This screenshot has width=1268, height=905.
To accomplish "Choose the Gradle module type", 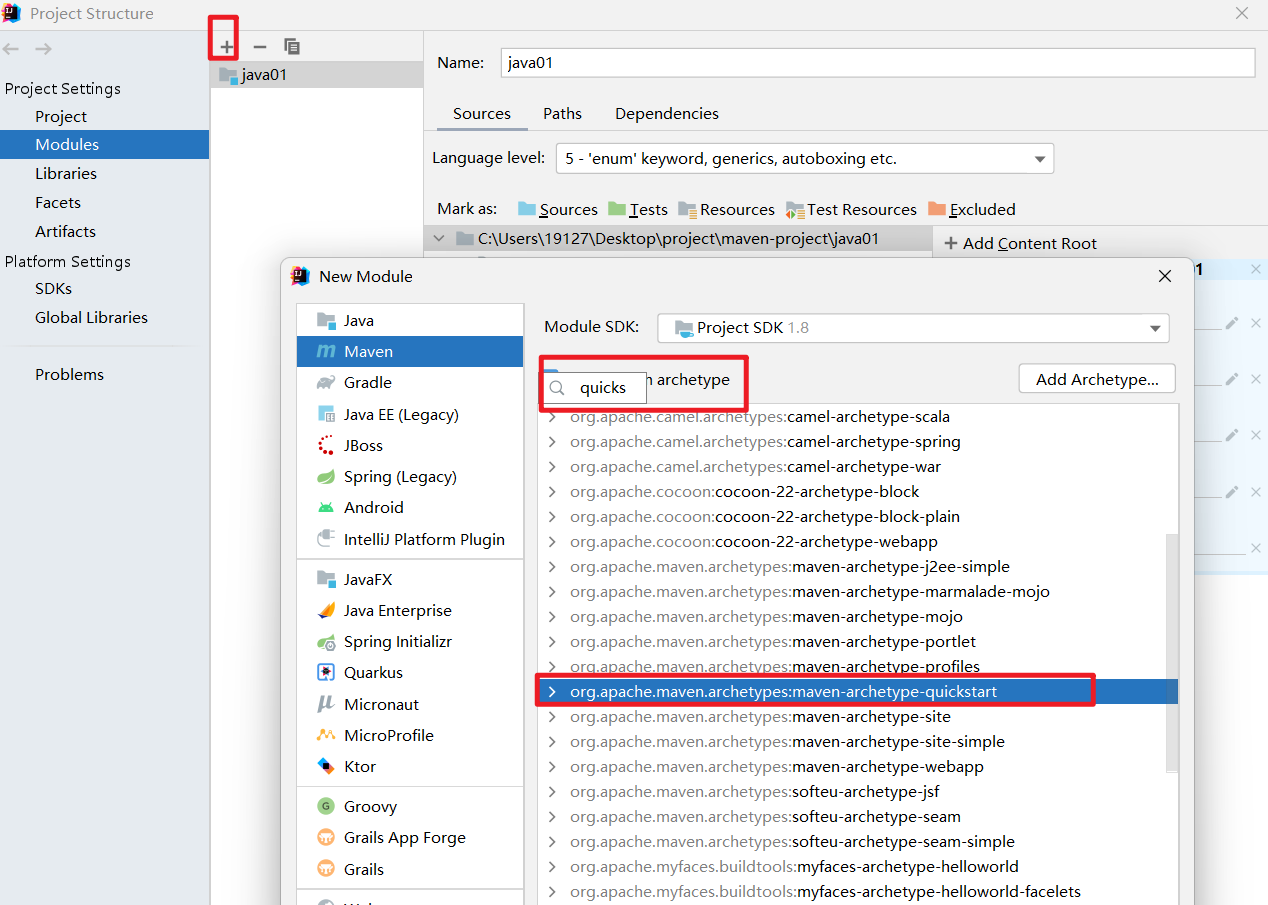I will [410, 382].
